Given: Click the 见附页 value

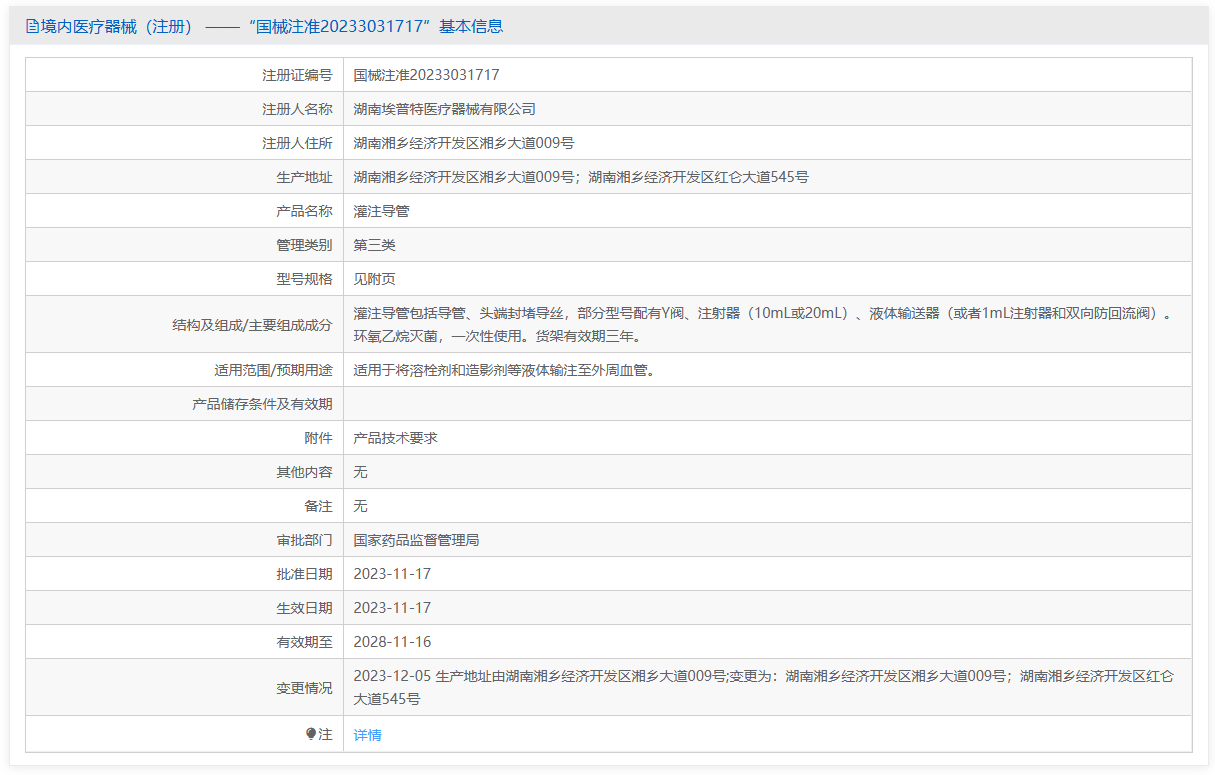Looking at the screenshot, I should [375, 279].
